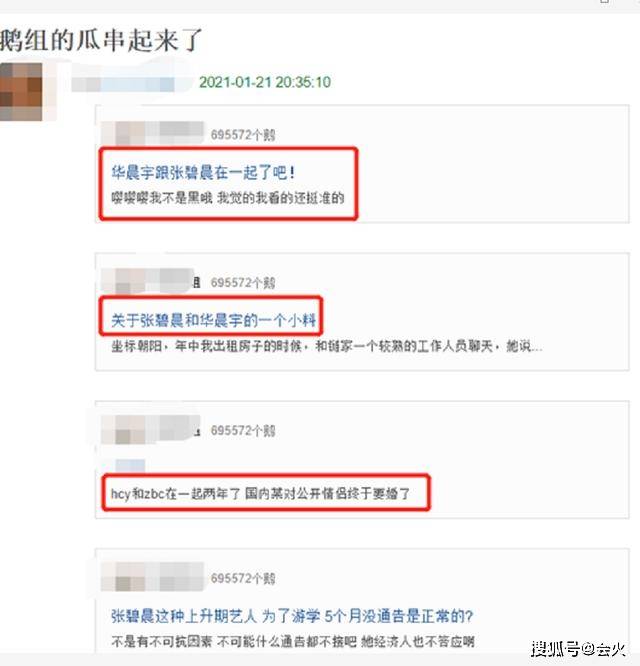The width and height of the screenshot is (640, 666).
Task: Click second card's 695572个鹅 group label
Action: click(243, 283)
